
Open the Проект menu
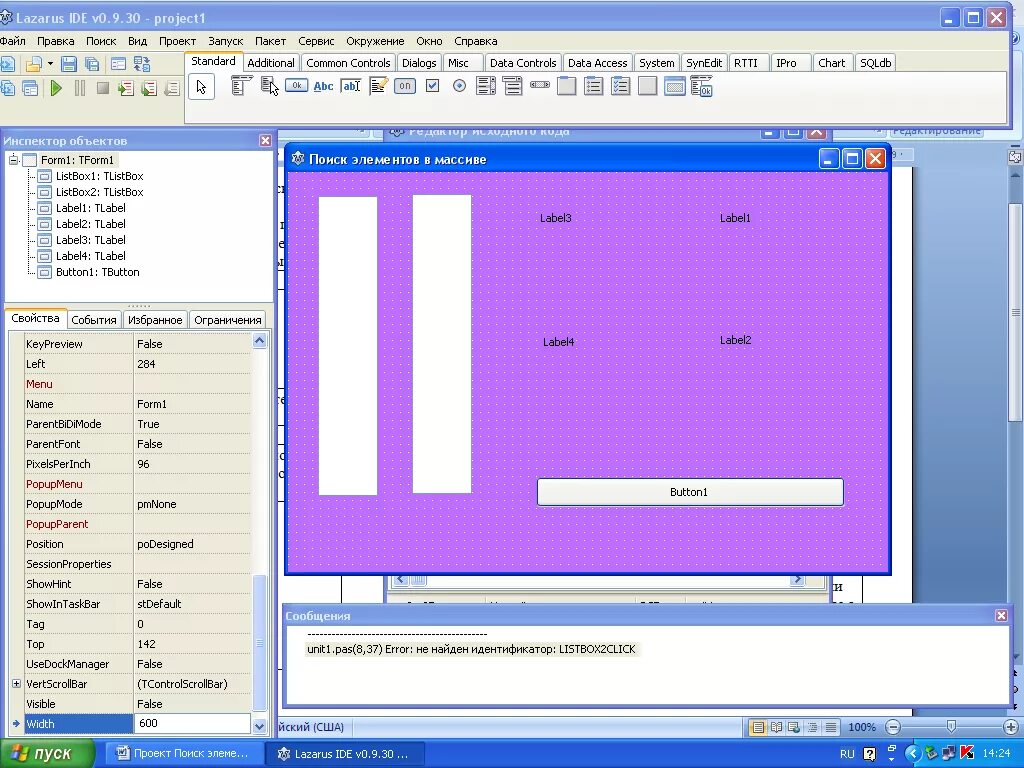click(x=177, y=40)
